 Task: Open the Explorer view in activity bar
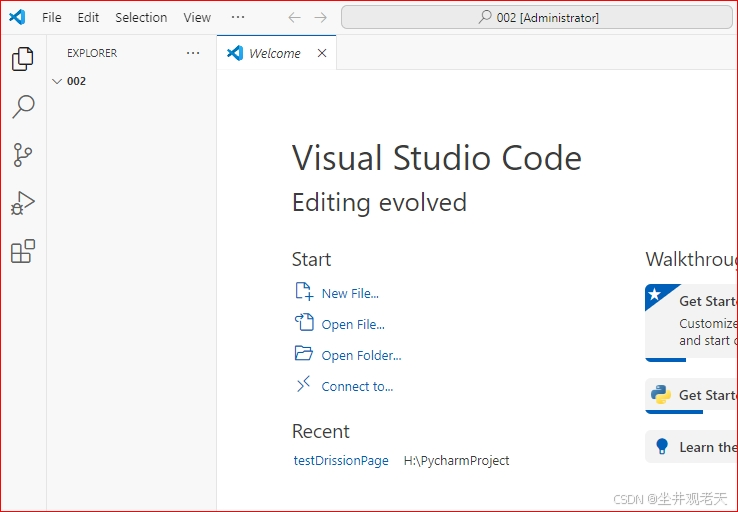pos(23,59)
